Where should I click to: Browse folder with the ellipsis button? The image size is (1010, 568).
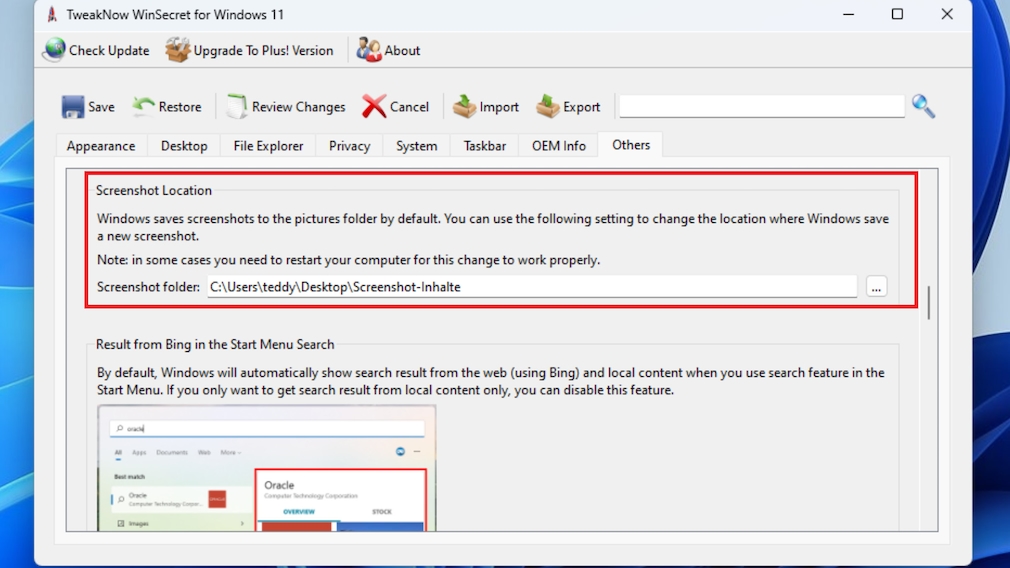tap(876, 287)
